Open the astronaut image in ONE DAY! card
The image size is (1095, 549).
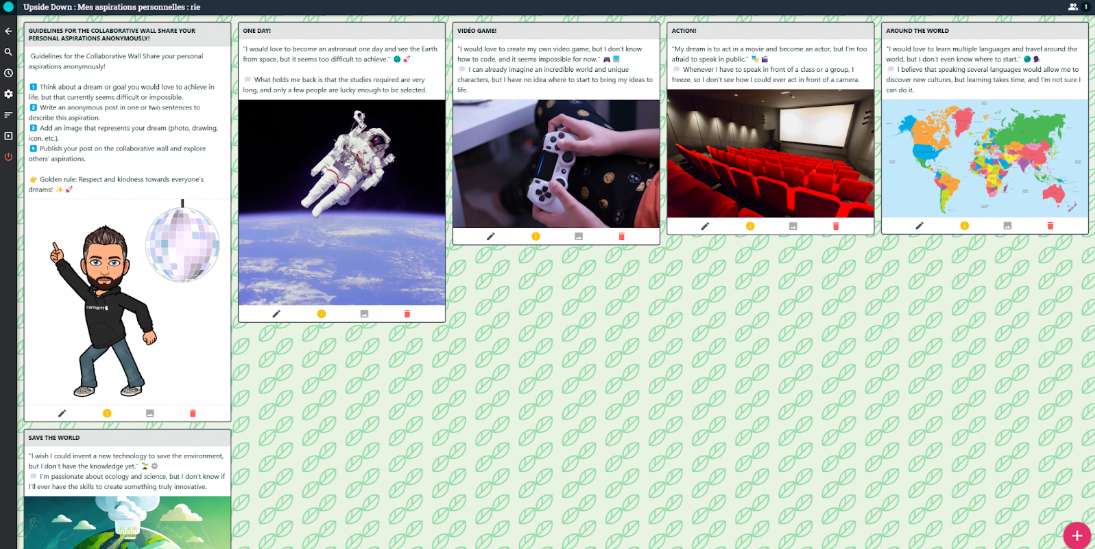click(x=341, y=203)
